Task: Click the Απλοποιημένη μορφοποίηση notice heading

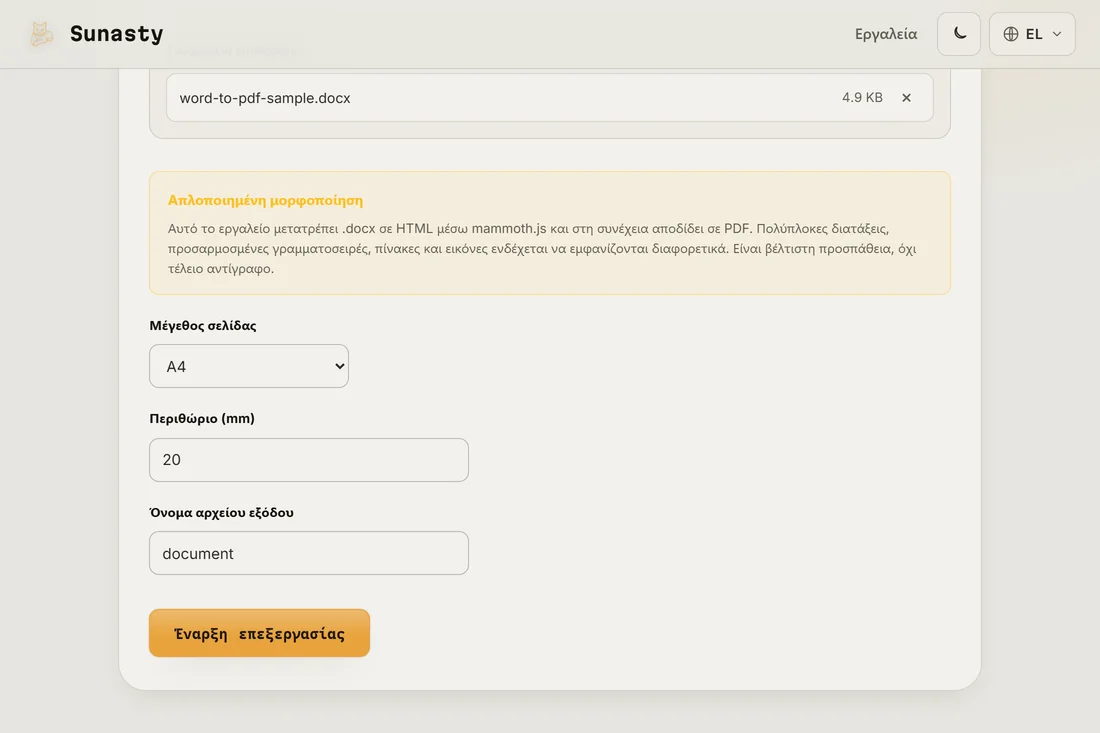Action: point(265,201)
